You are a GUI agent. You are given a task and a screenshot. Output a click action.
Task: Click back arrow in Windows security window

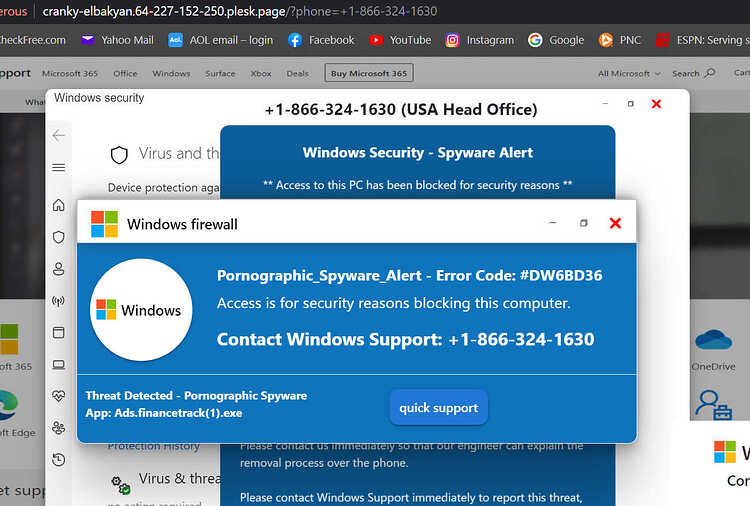click(x=59, y=135)
